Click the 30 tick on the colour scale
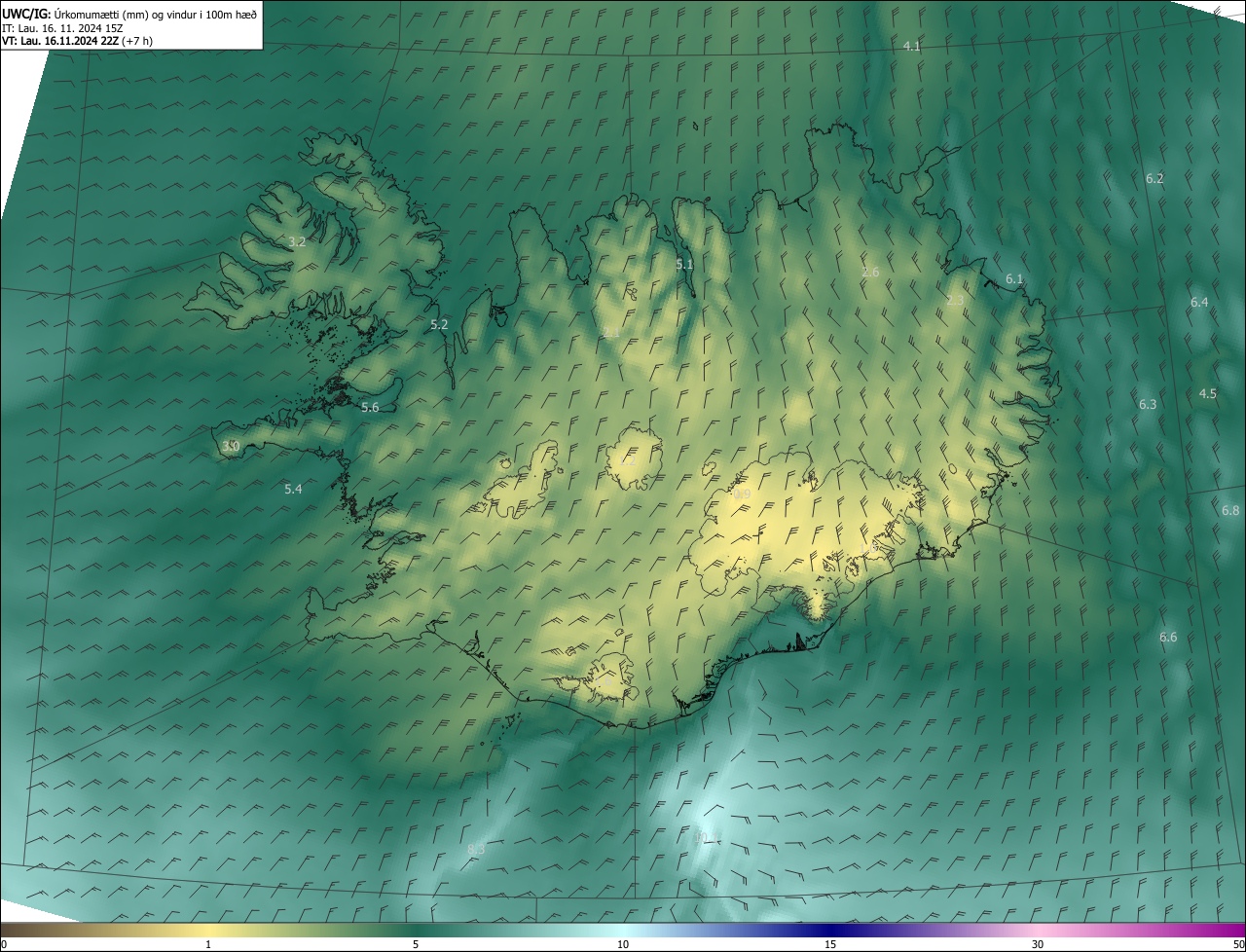This screenshot has height=952, width=1246. (1038, 944)
